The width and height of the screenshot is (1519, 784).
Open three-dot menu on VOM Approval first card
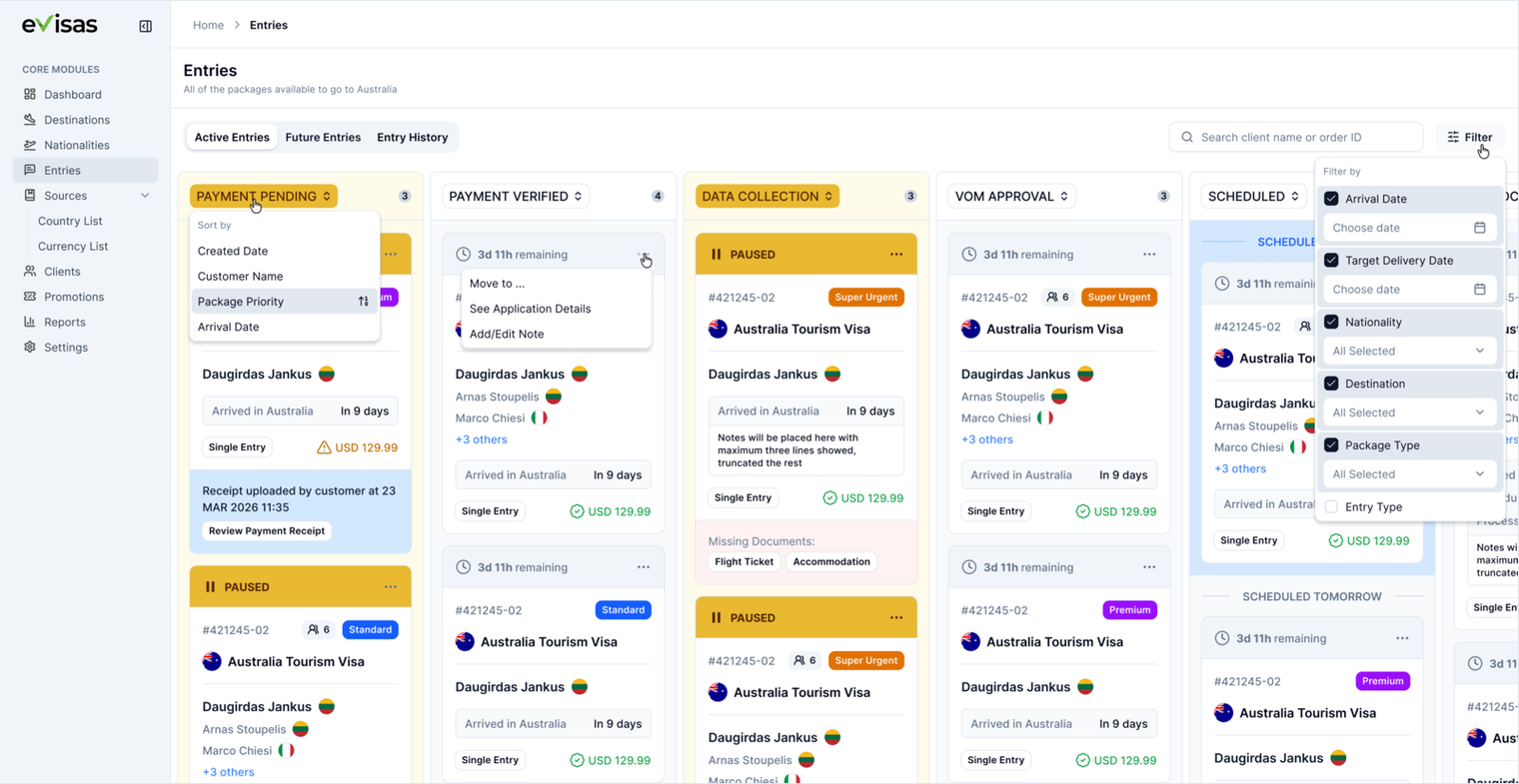1149,255
